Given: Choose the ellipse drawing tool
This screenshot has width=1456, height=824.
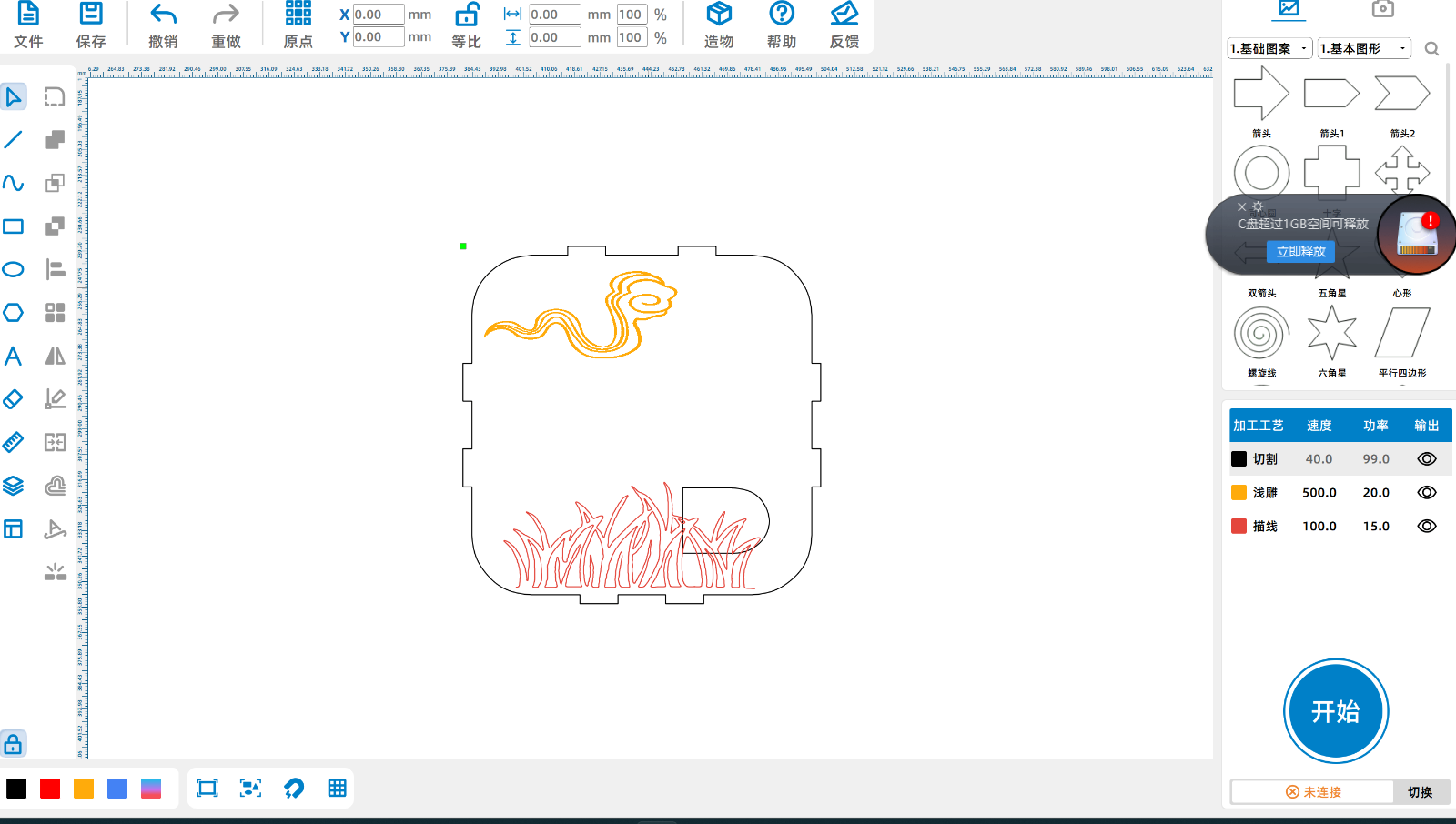Looking at the screenshot, I should pos(14,269).
